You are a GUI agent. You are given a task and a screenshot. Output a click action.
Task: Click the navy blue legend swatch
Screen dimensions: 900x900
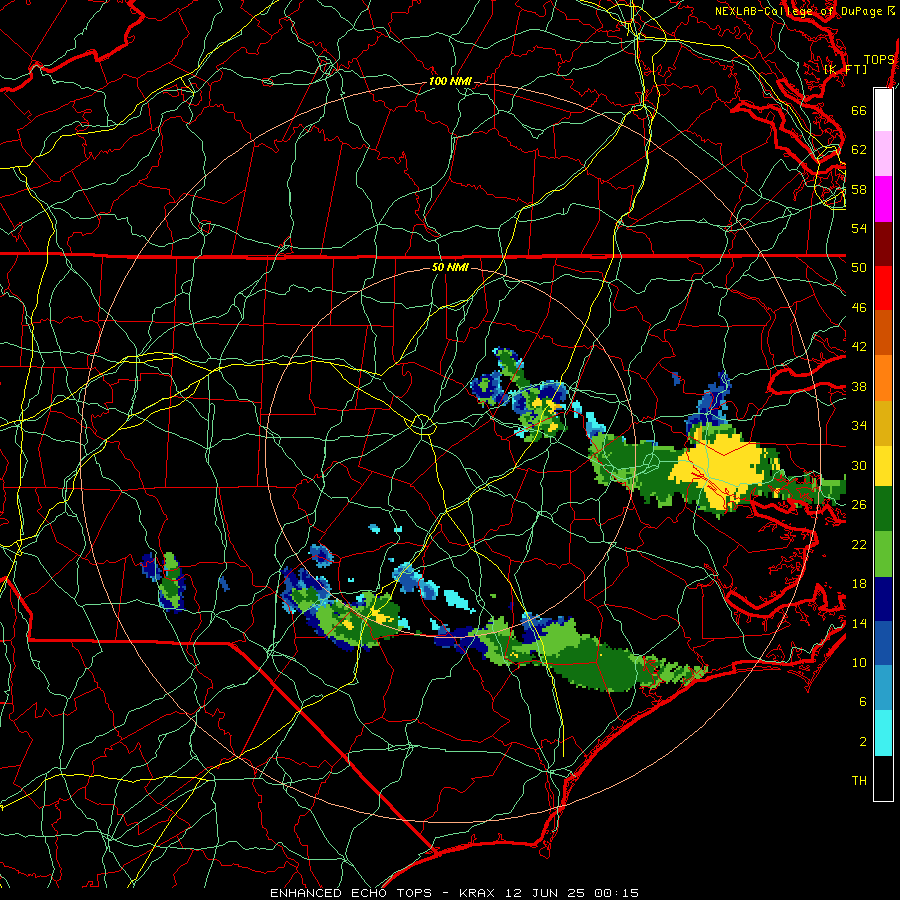883,599
